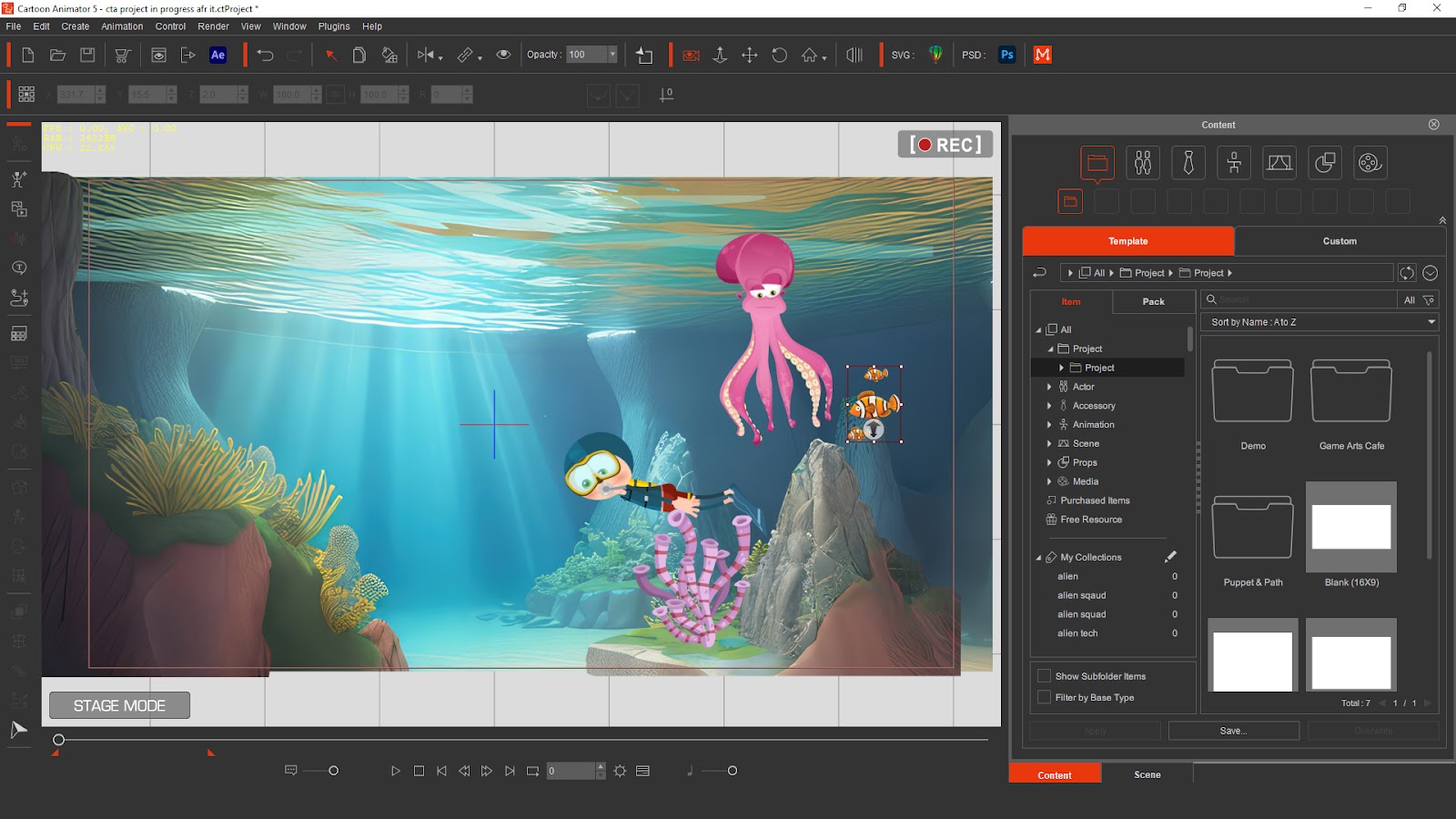Image resolution: width=1456 pixels, height=819 pixels.
Task: Open the Photoshop PSD icon
Action: (1006, 55)
